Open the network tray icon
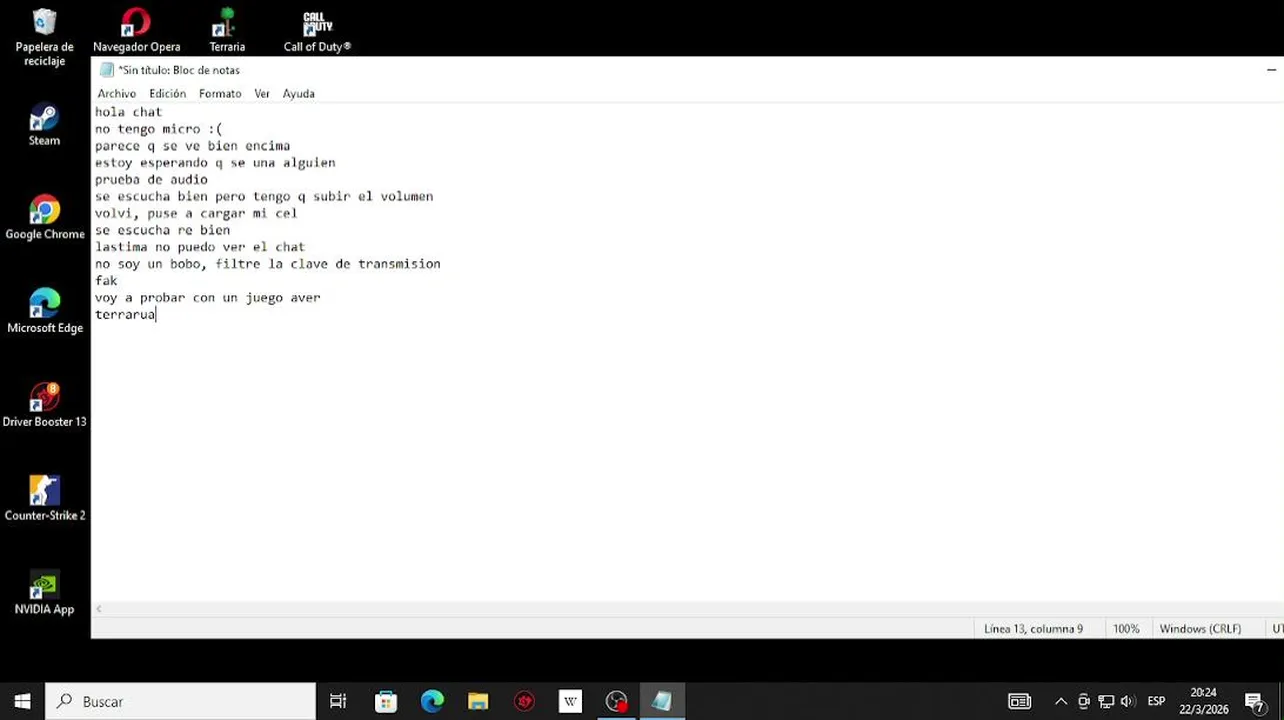 (1105, 701)
